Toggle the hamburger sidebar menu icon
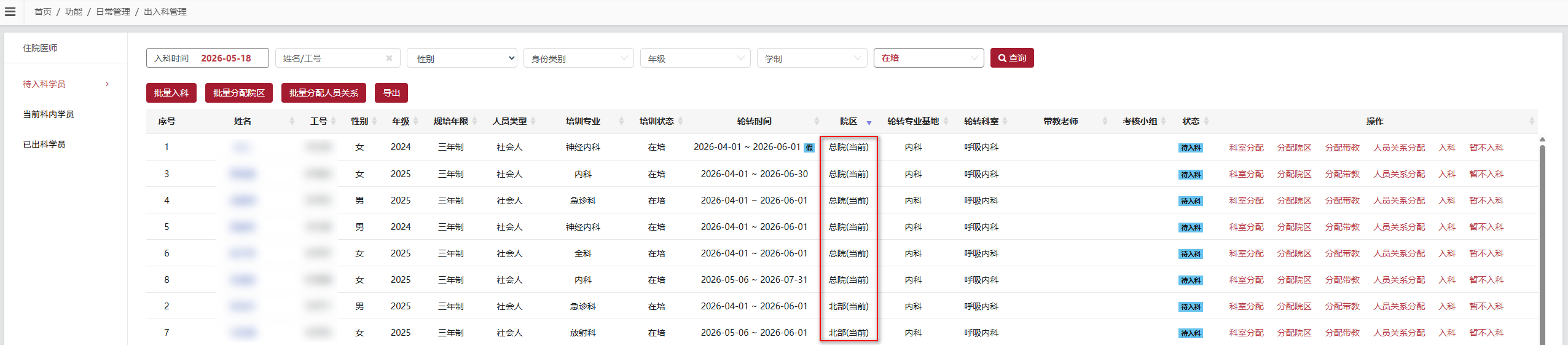This screenshot has width=1568, height=345. [x=10, y=12]
